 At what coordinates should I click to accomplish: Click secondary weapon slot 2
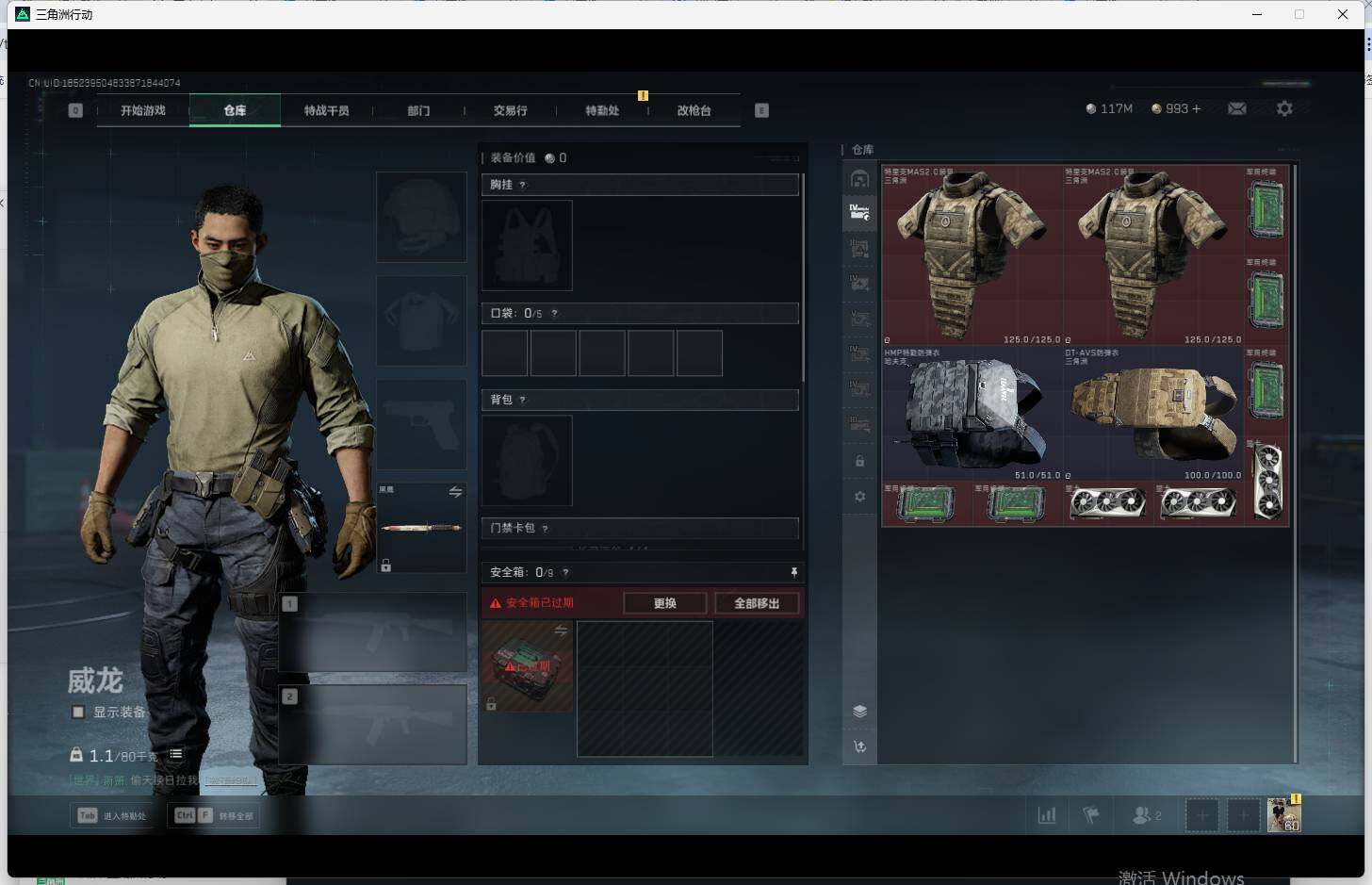(373, 724)
